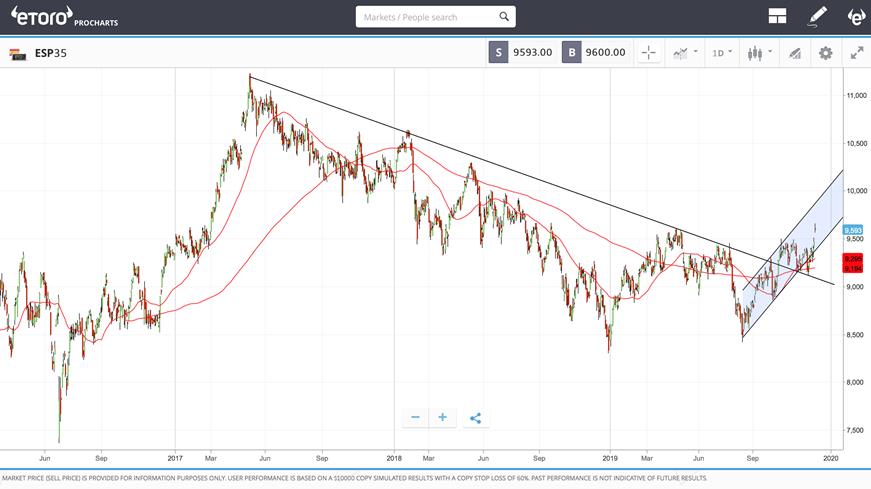The height and width of the screenshot is (489, 871).
Task: Select the pencil drawing tool
Action: tap(818, 16)
